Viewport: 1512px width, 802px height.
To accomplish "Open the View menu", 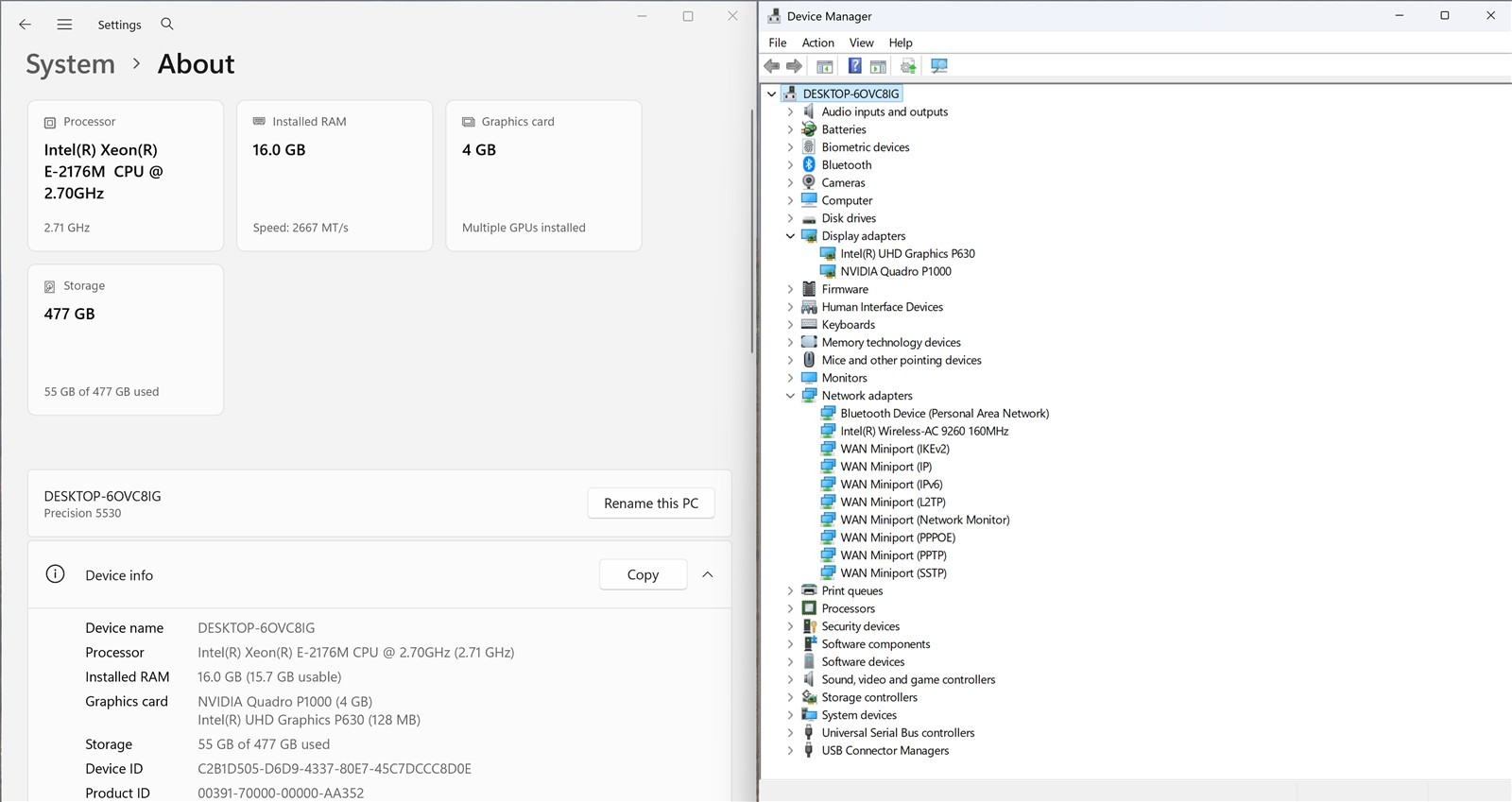I will point(862,43).
